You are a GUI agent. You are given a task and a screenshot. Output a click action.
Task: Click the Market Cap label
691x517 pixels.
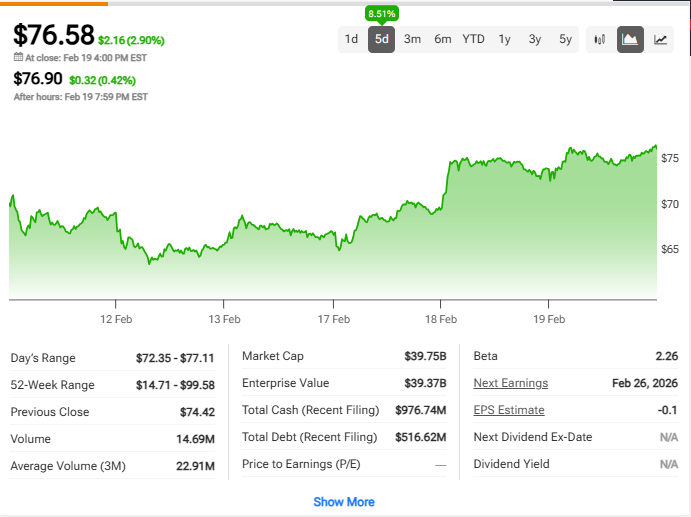(273, 356)
